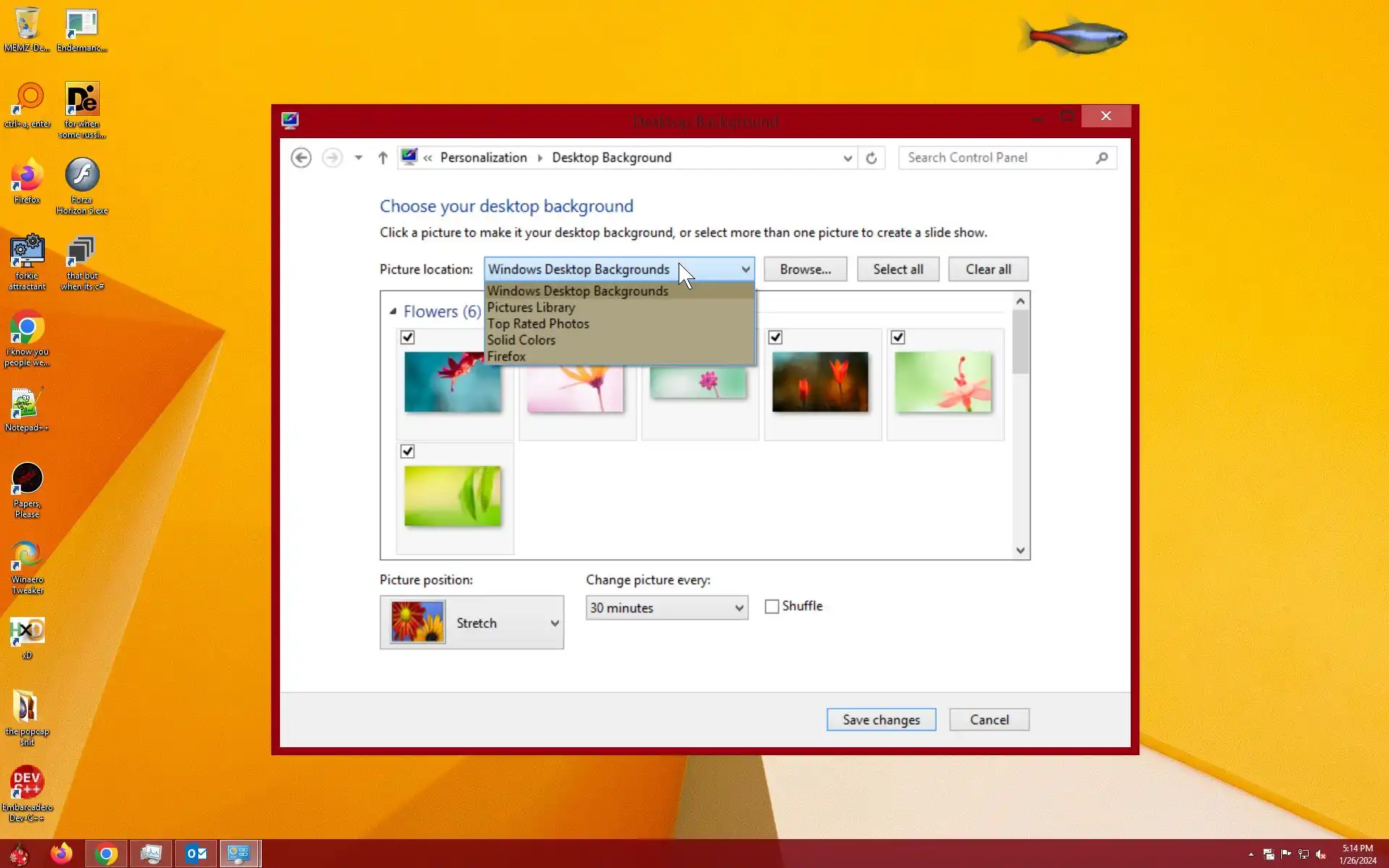1389x868 pixels.
Task: Click the Back navigation arrow
Action: (x=301, y=158)
